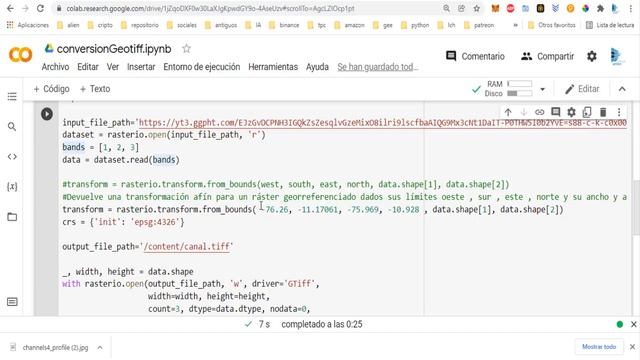This screenshot has height=360, width=640.
Task: Click the Colab logo
Action: pyautogui.click(x=20, y=55)
